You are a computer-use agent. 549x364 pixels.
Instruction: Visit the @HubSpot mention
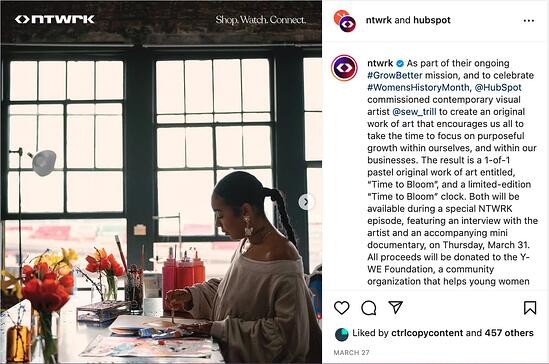[498, 88]
